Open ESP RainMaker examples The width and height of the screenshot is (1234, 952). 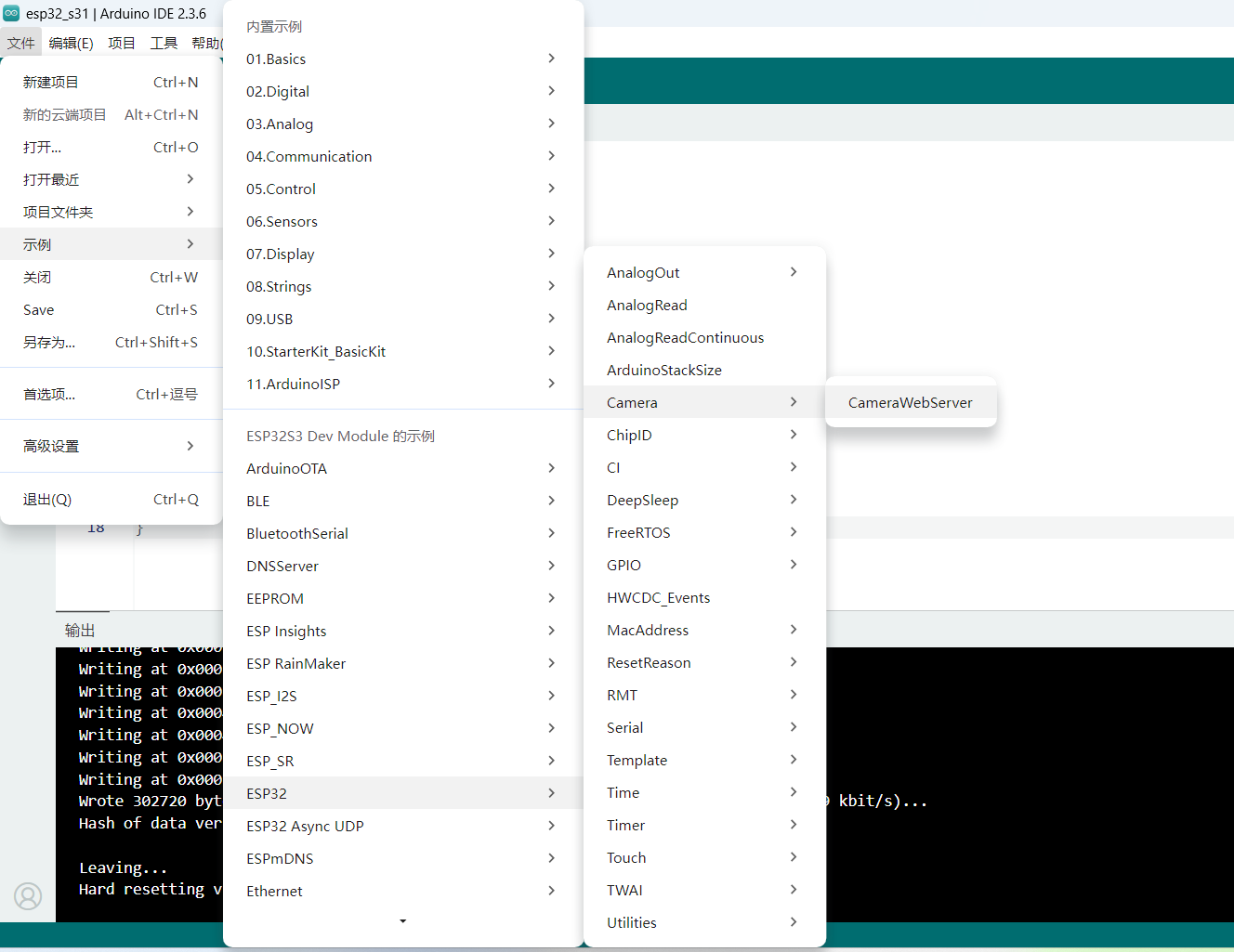(403, 663)
